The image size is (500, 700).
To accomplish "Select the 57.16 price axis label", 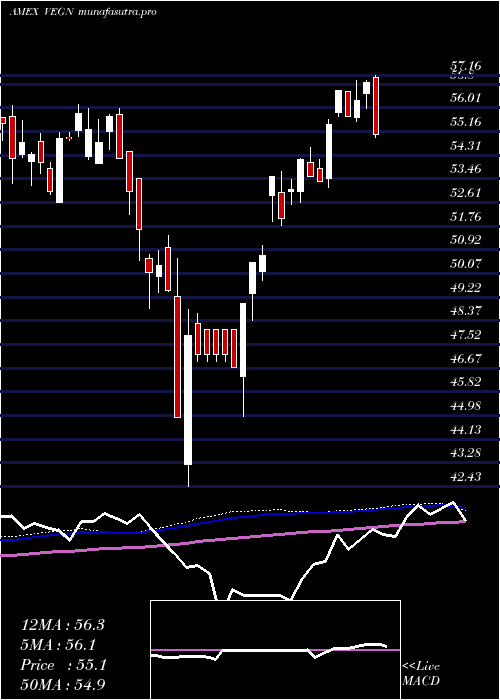I will pyautogui.click(x=466, y=66).
